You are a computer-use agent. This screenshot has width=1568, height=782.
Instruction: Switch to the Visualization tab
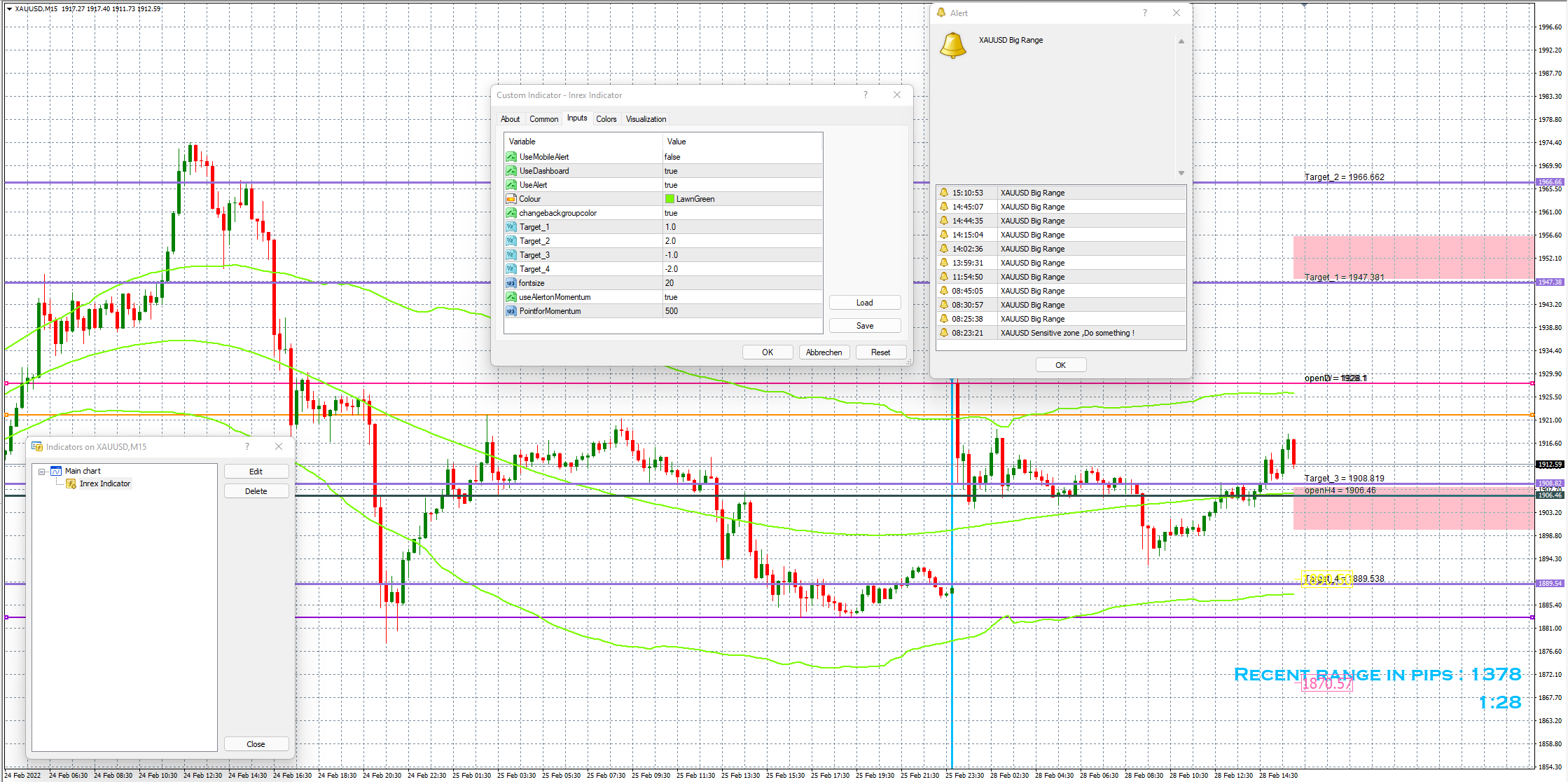click(x=646, y=119)
